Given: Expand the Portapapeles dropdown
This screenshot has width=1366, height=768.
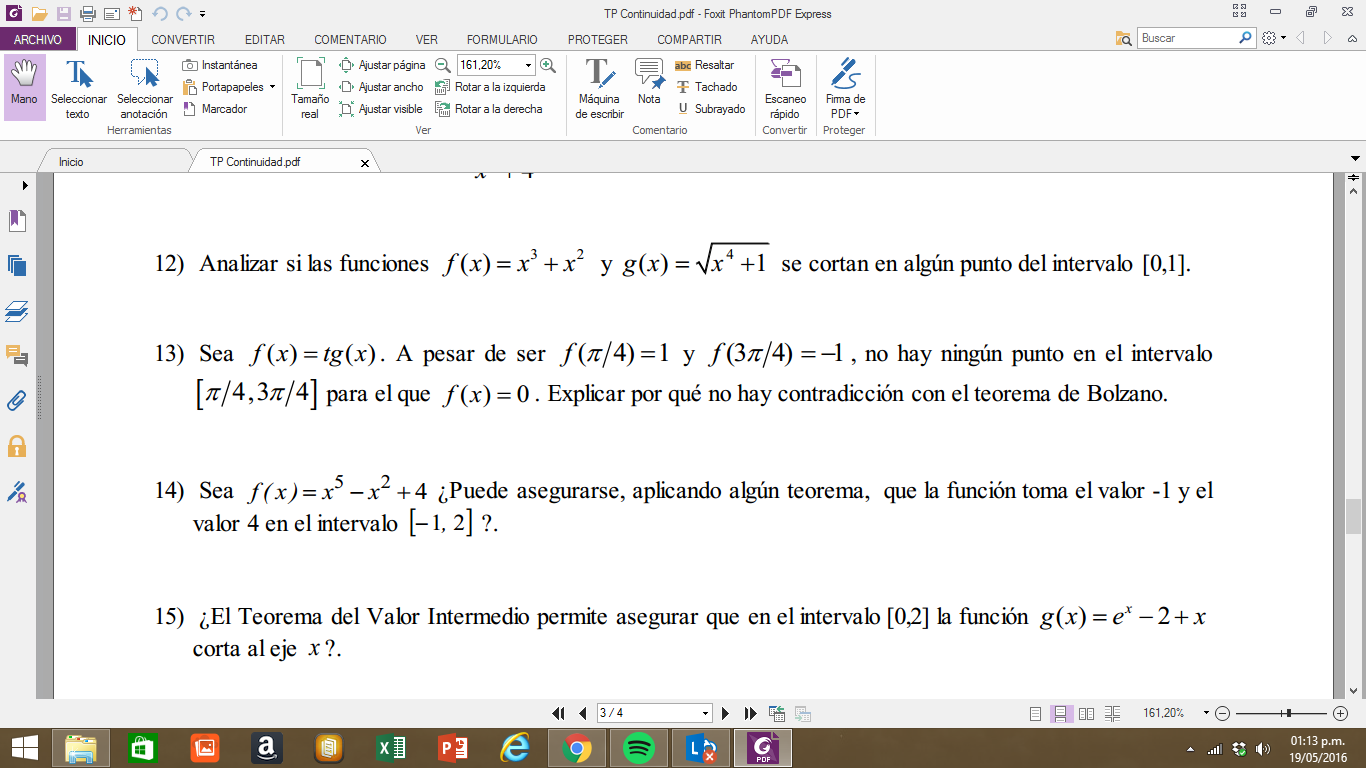Looking at the screenshot, I should pos(272,87).
